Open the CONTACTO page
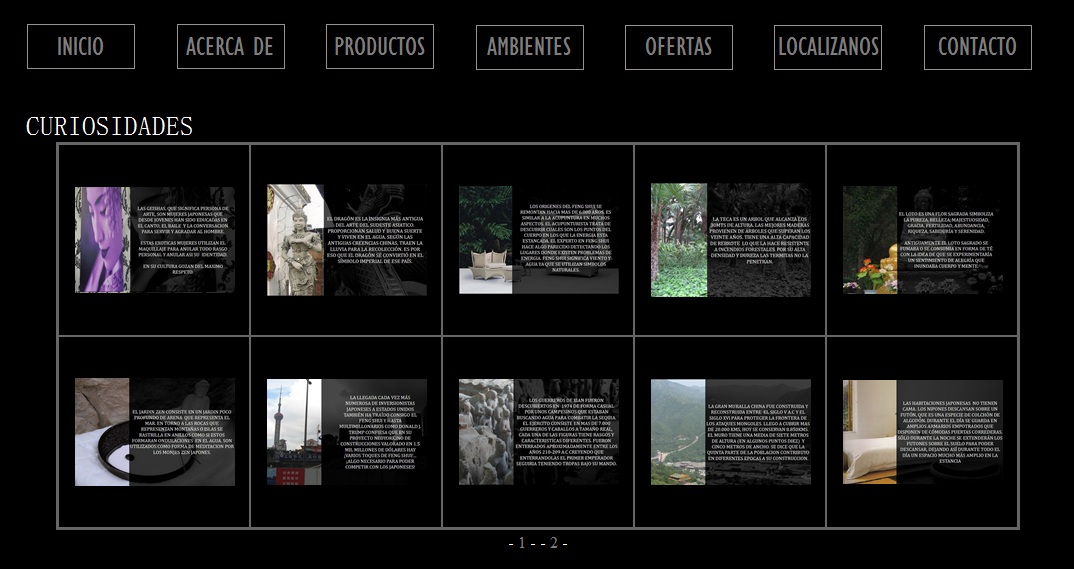 977,47
